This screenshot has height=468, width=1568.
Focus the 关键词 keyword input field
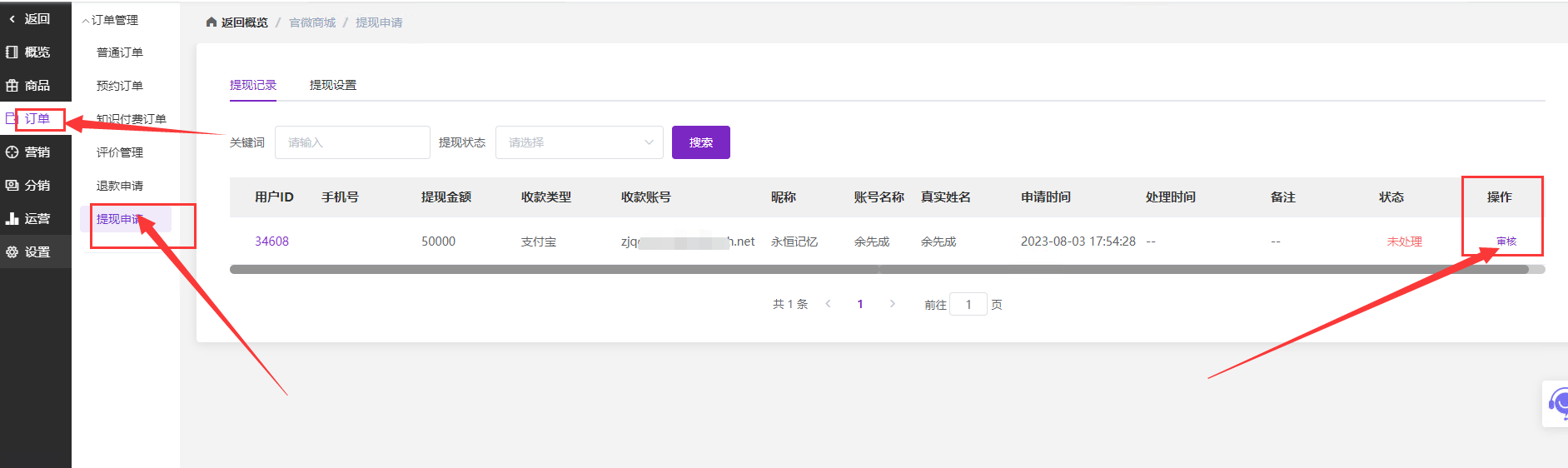click(351, 142)
